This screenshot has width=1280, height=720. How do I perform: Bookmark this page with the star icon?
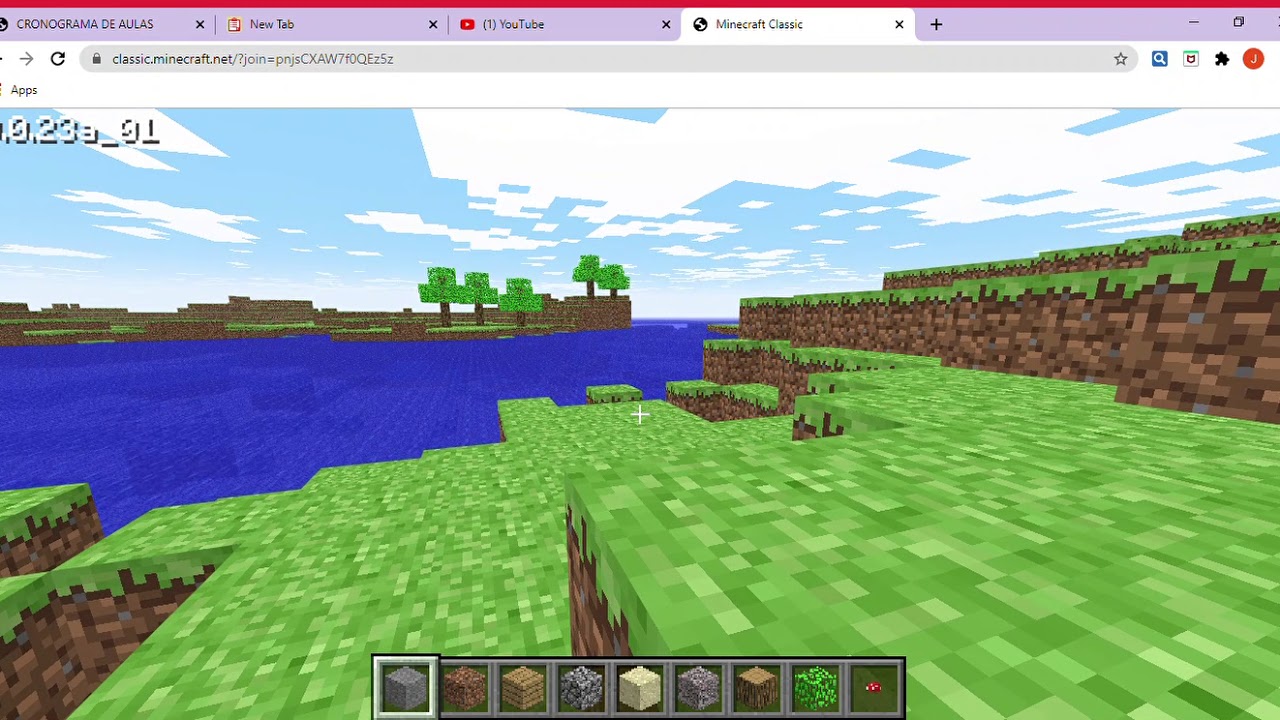1120,59
